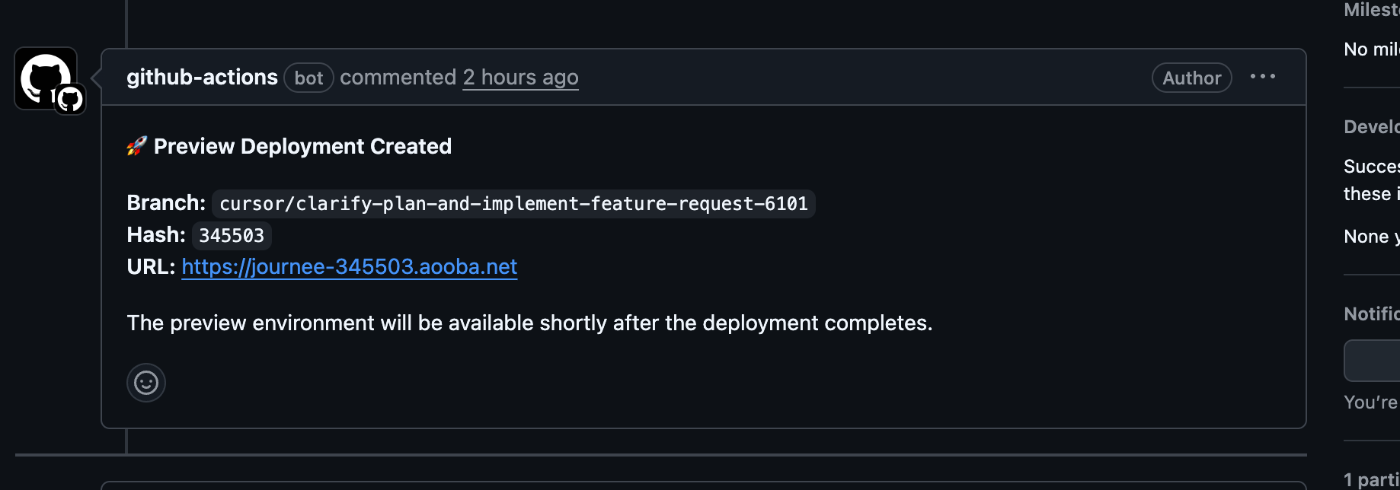The height and width of the screenshot is (490, 1400).
Task: Open the smiley add-reaction picker
Action: pyautogui.click(x=146, y=383)
